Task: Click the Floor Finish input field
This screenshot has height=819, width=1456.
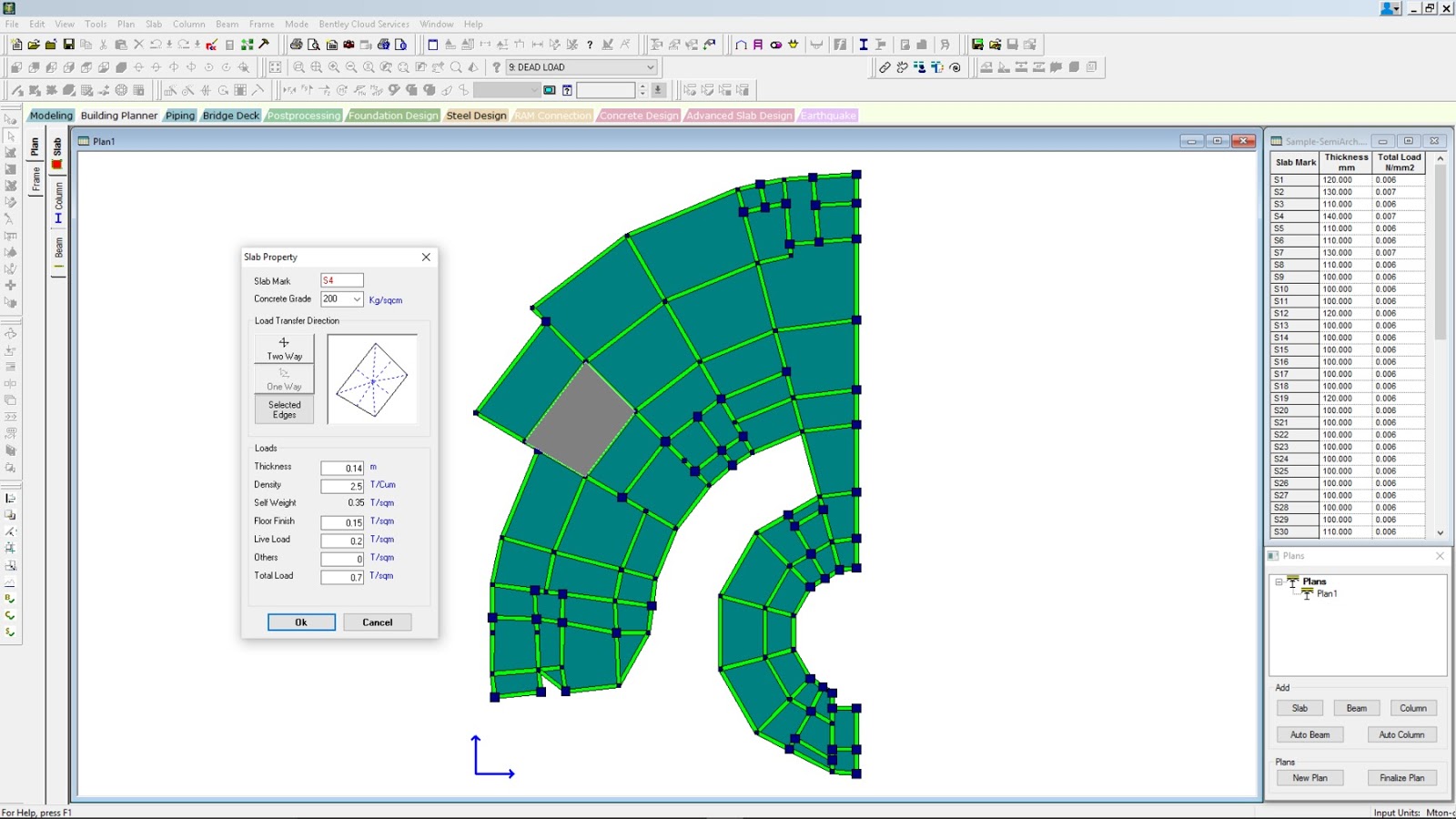Action: [341, 521]
